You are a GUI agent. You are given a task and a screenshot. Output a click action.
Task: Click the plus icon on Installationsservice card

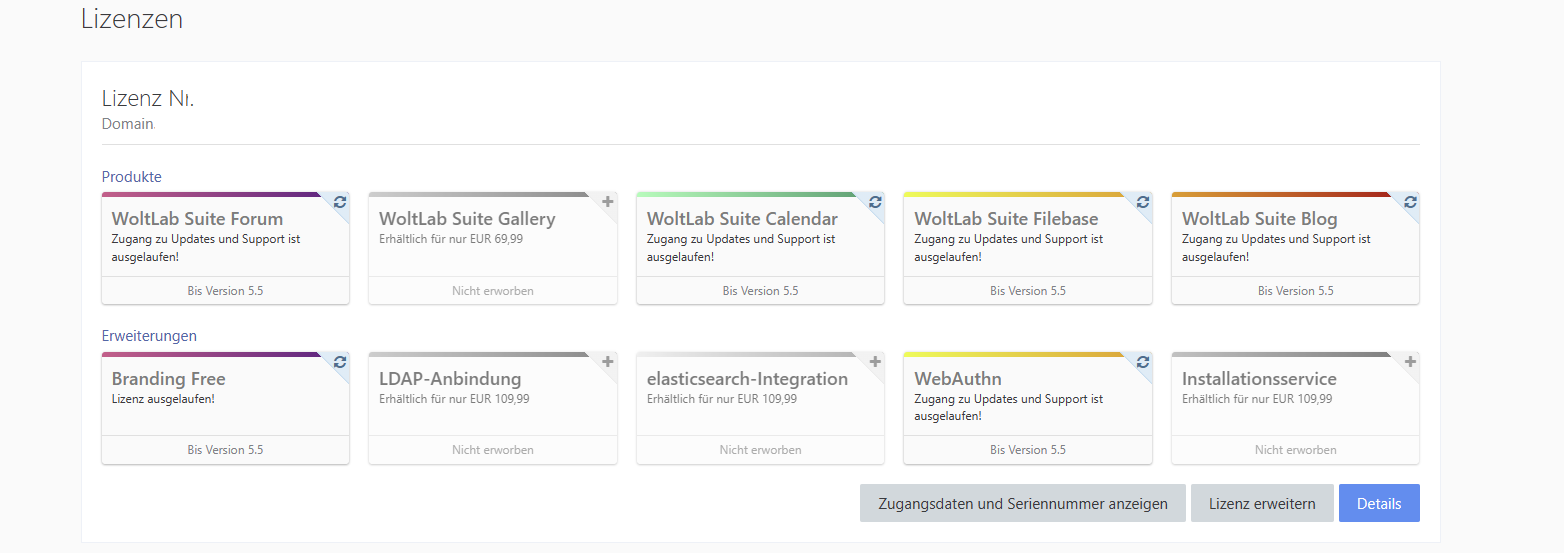pyautogui.click(x=1410, y=362)
